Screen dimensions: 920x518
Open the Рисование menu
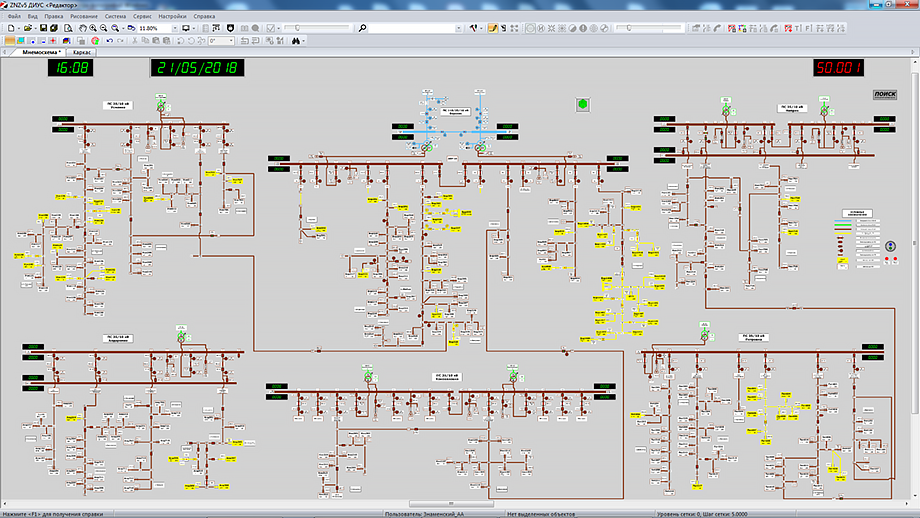pyautogui.click(x=84, y=17)
